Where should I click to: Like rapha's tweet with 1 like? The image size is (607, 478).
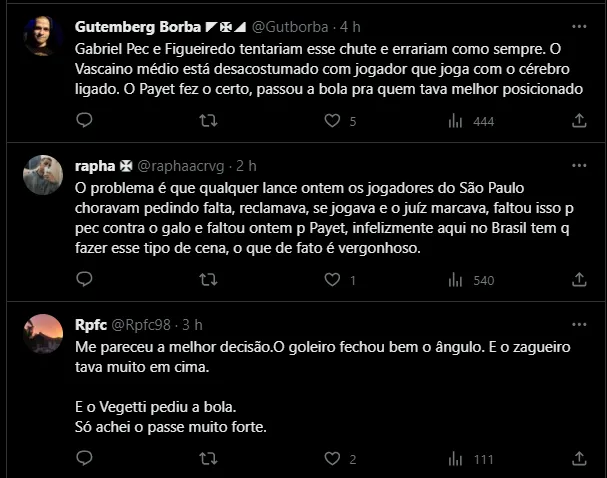coord(332,280)
